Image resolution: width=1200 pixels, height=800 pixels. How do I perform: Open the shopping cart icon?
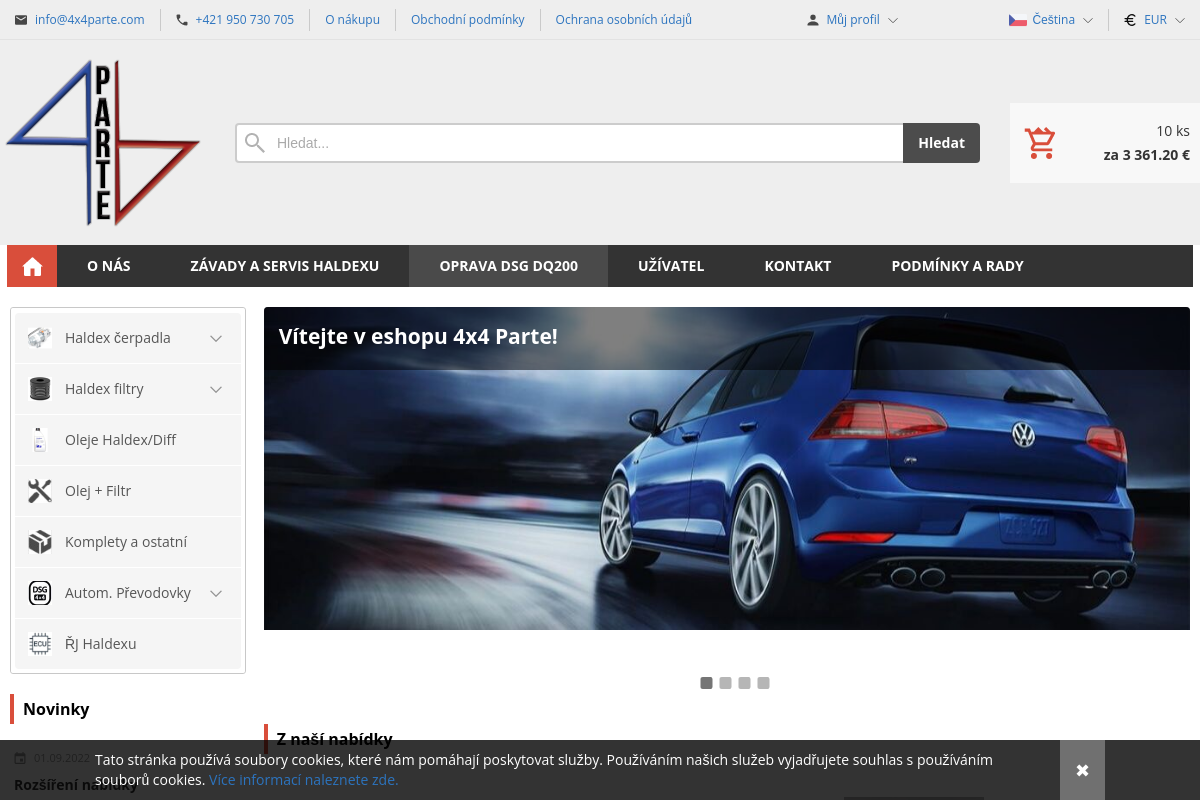coord(1040,142)
